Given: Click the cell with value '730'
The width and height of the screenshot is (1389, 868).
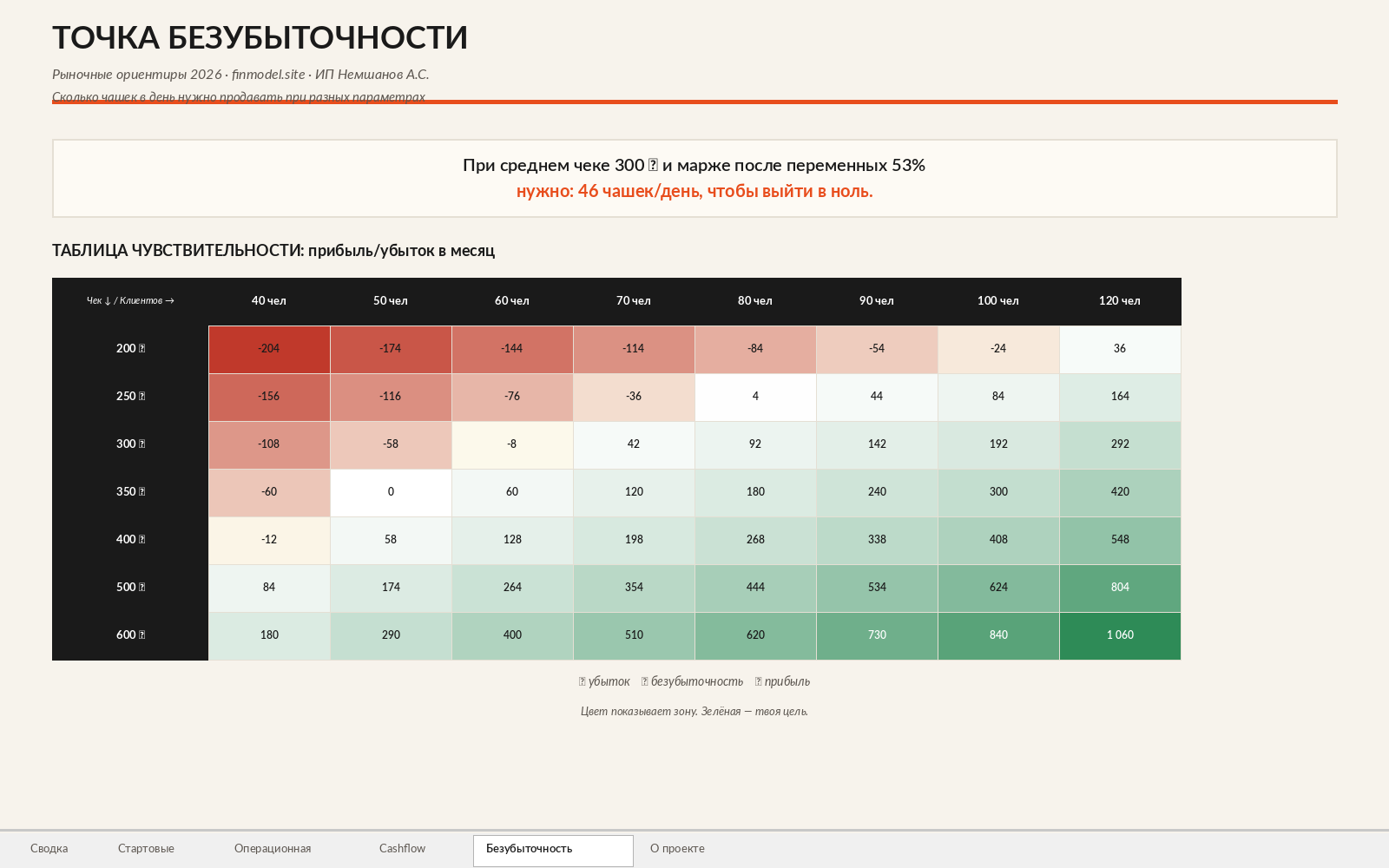Looking at the screenshot, I should (877, 635).
